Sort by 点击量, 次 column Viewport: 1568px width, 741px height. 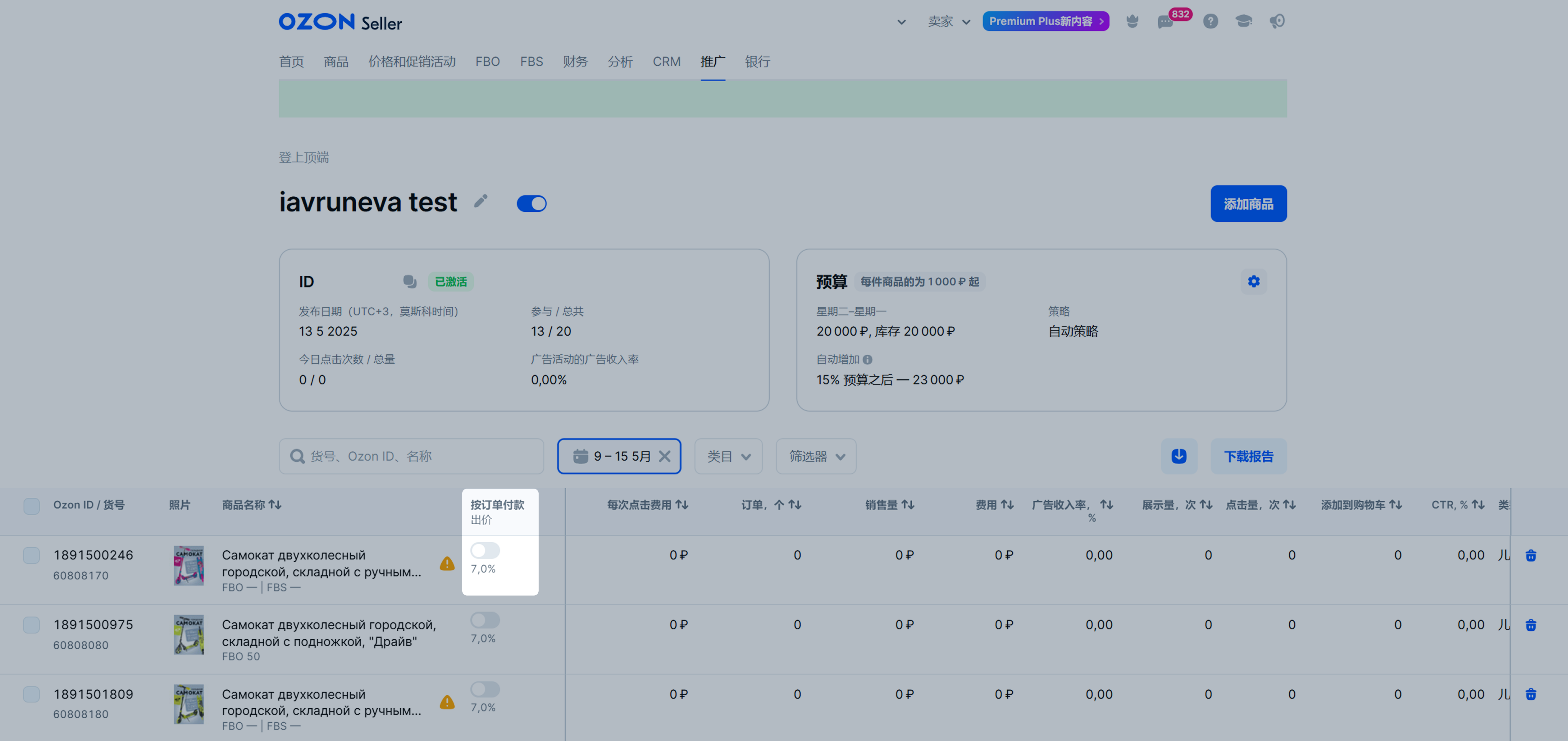pyautogui.click(x=1289, y=505)
